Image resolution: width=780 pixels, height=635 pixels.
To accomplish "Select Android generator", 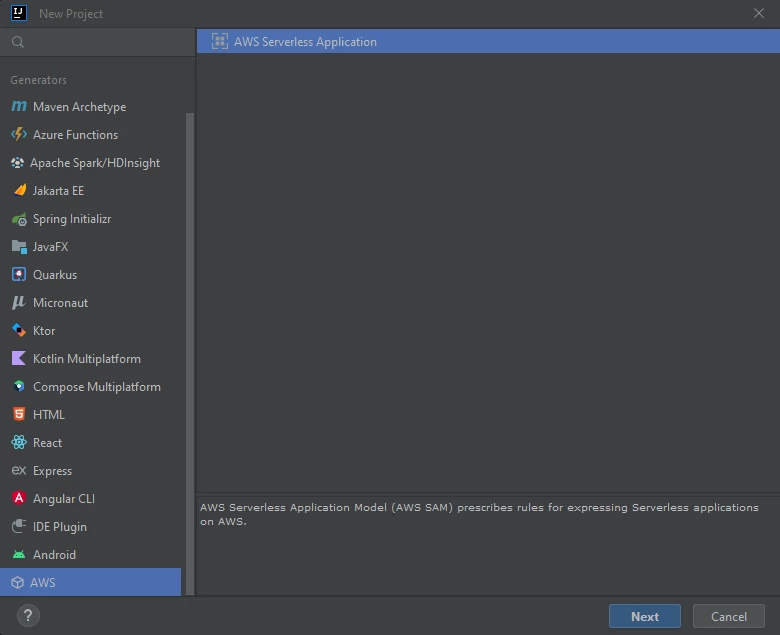I will (x=91, y=554).
